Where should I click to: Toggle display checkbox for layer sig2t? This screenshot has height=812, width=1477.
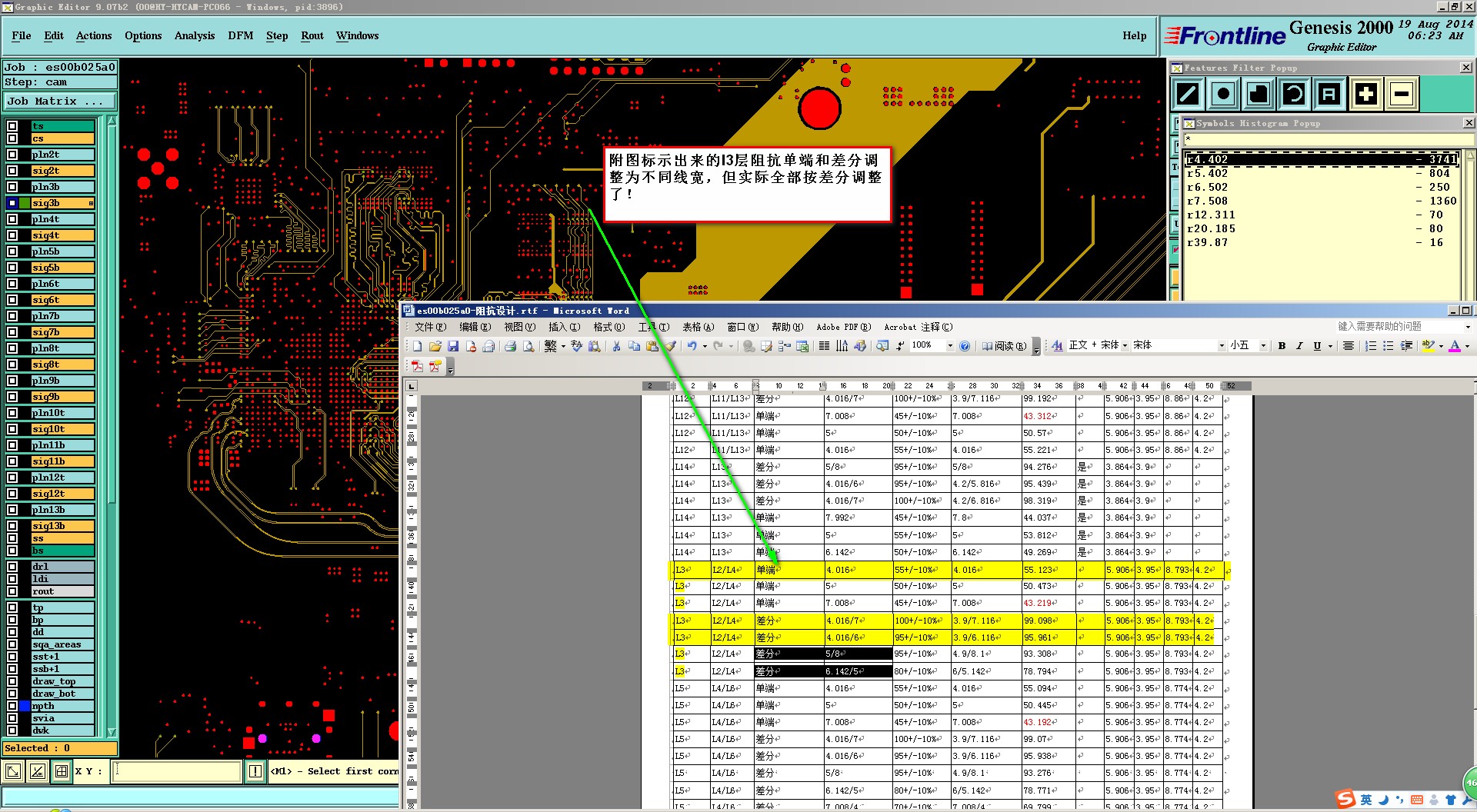coord(12,171)
